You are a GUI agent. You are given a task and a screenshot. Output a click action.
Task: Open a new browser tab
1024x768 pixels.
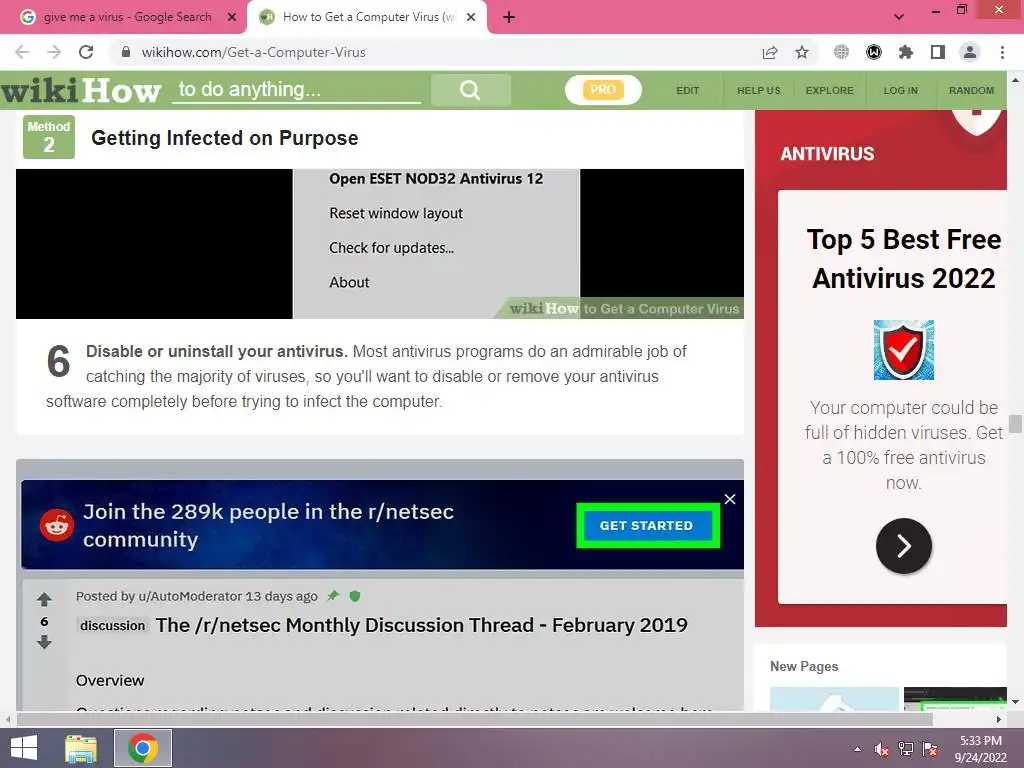[509, 18]
